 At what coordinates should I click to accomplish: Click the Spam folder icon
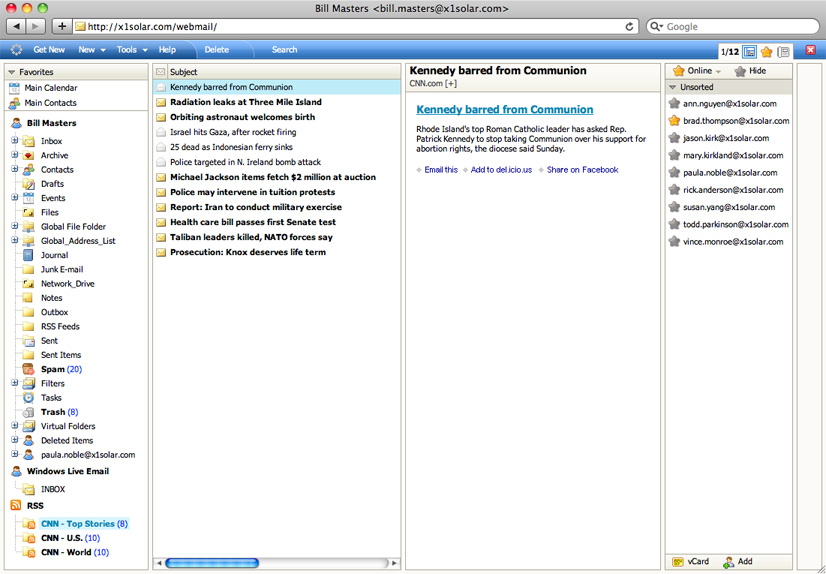pyautogui.click(x=29, y=369)
